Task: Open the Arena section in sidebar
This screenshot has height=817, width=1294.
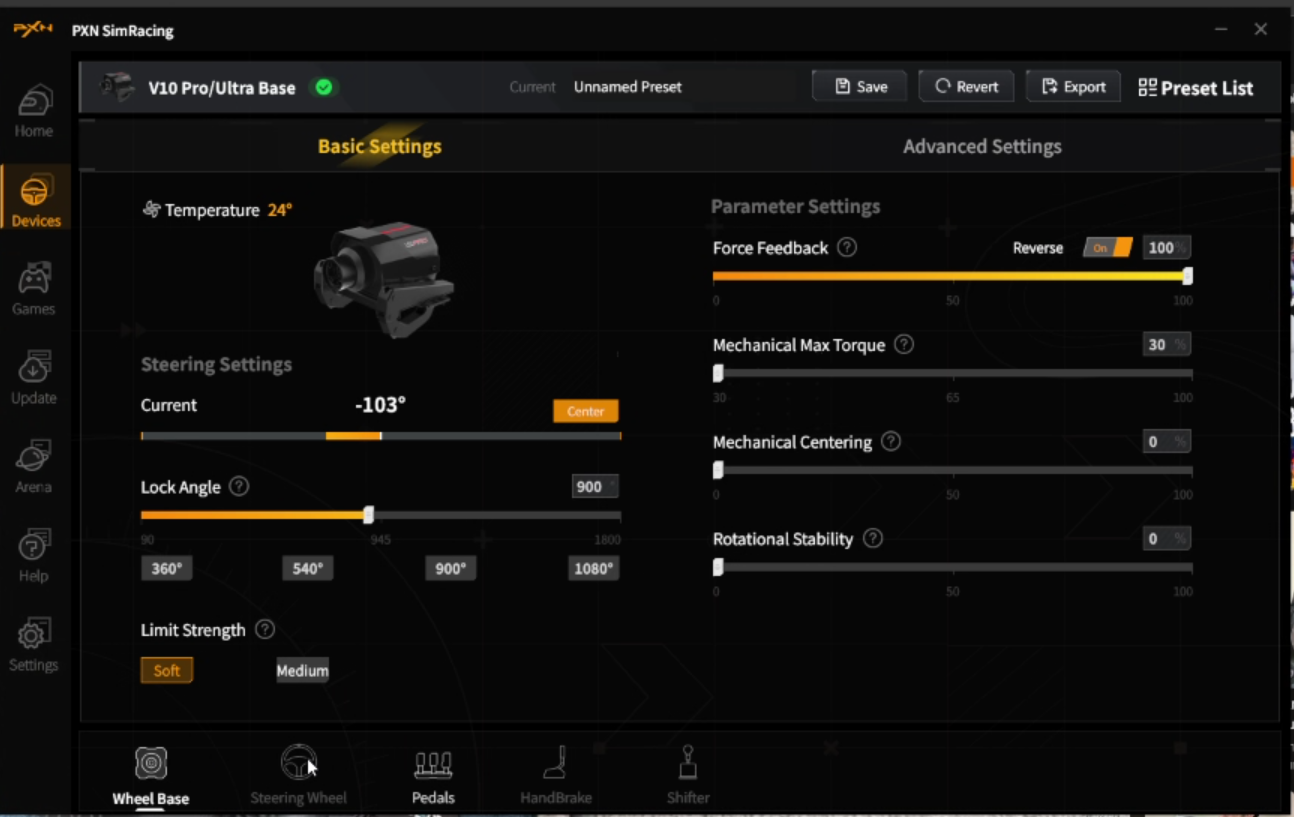Action: click(x=34, y=467)
